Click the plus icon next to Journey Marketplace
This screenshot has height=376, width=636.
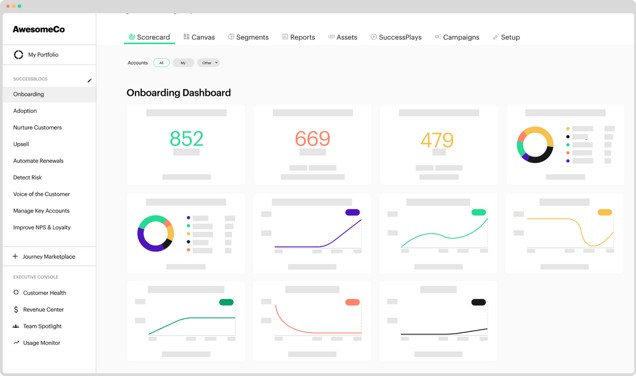coord(15,256)
